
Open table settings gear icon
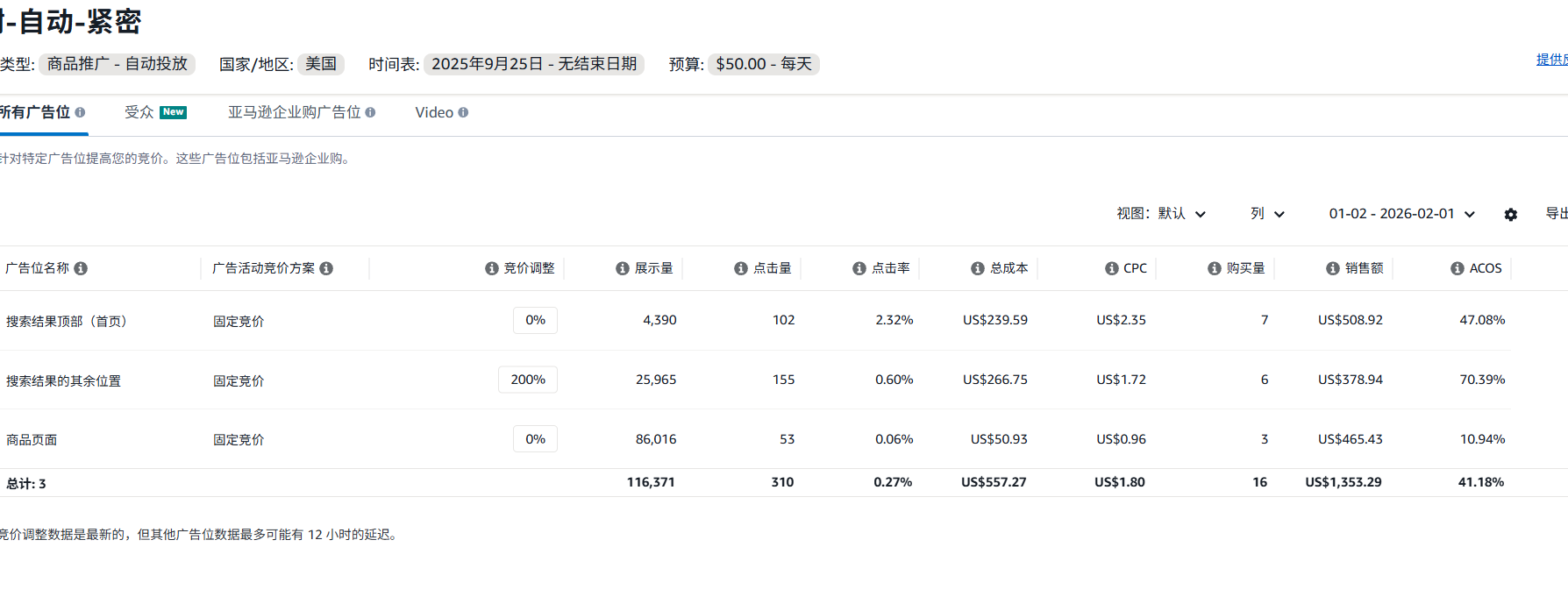(x=1510, y=215)
